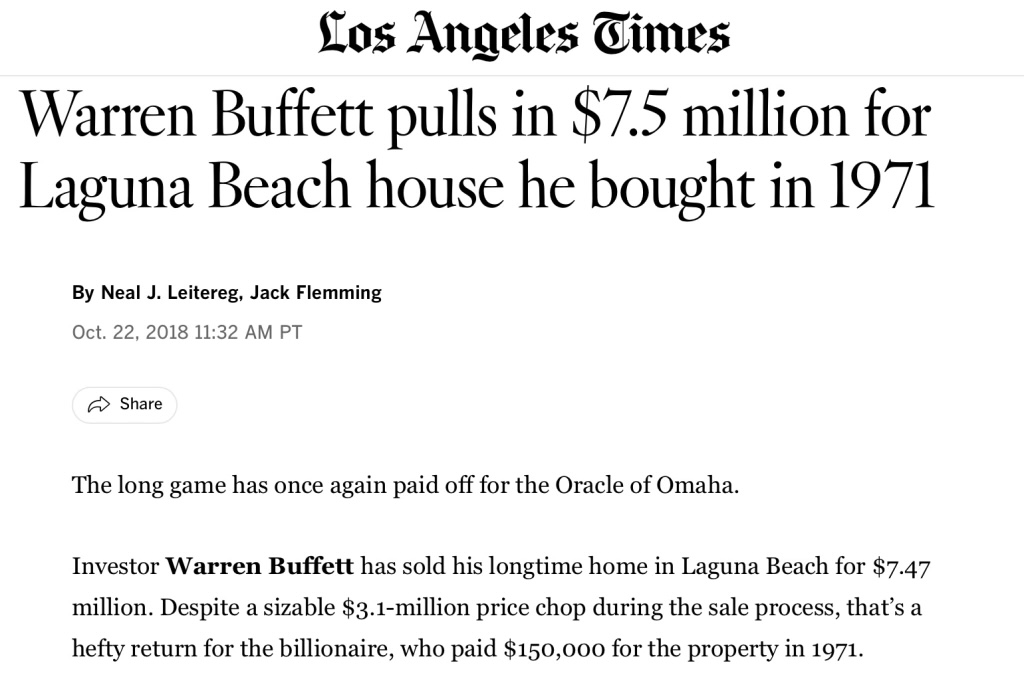Click the Share arrow icon

click(x=99, y=405)
